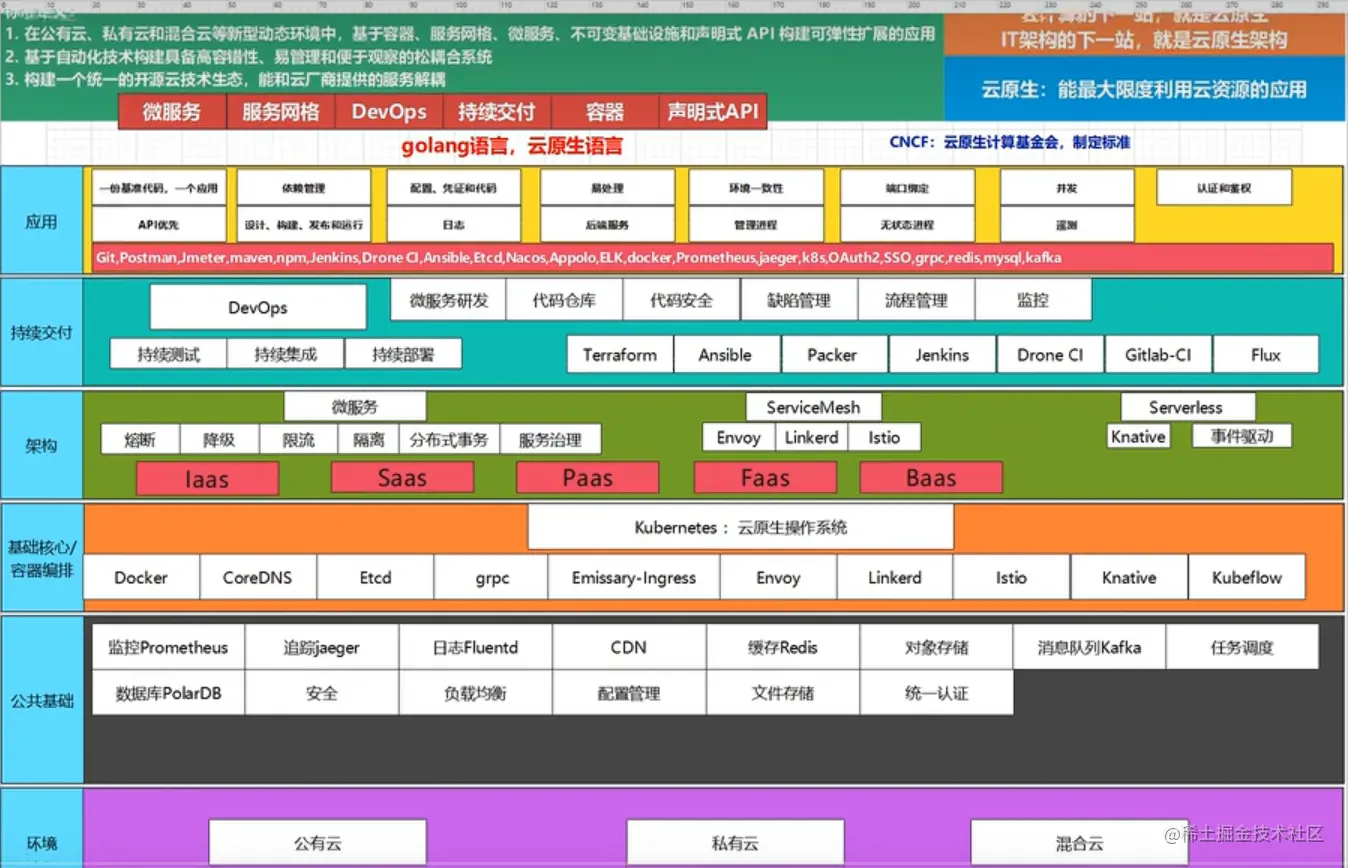The width and height of the screenshot is (1348, 868).
Task: Click the 认证和鉴权 box
Action: 1224,188
